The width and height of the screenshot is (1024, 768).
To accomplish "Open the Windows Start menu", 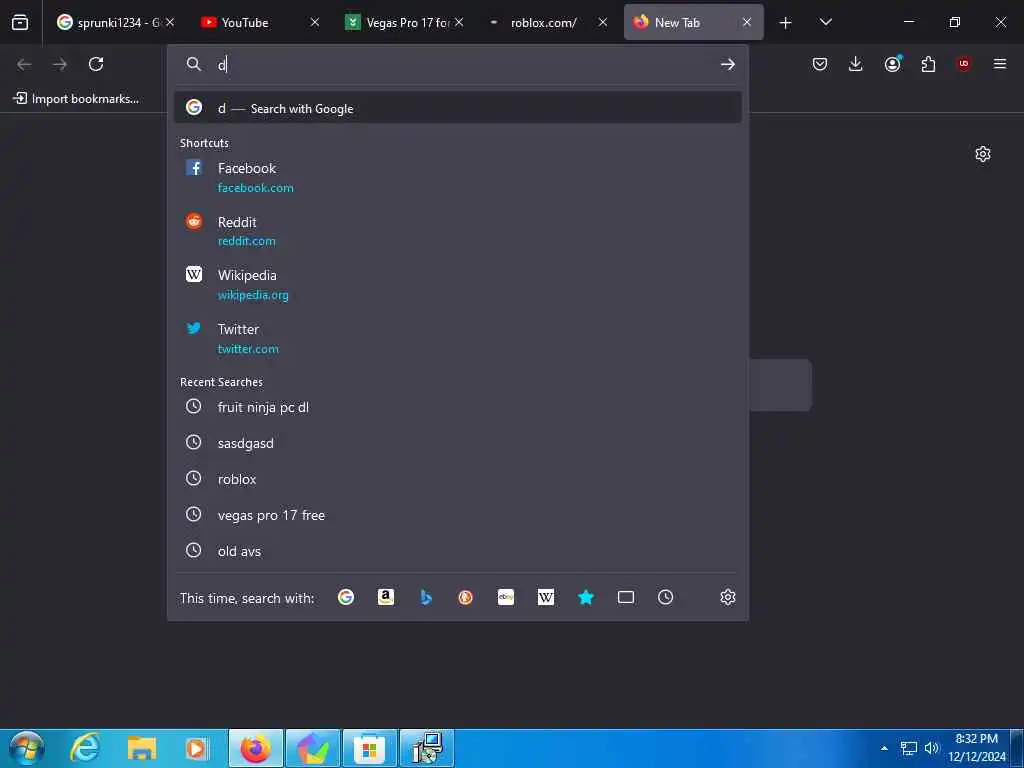I will pos(27,748).
